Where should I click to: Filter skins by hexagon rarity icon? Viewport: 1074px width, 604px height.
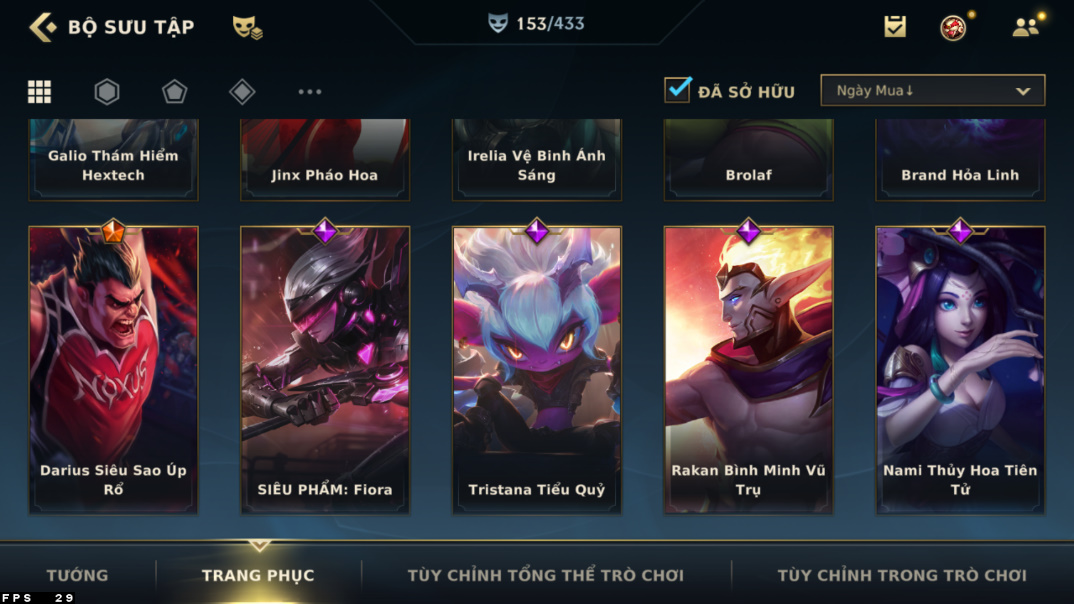tap(107, 91)
